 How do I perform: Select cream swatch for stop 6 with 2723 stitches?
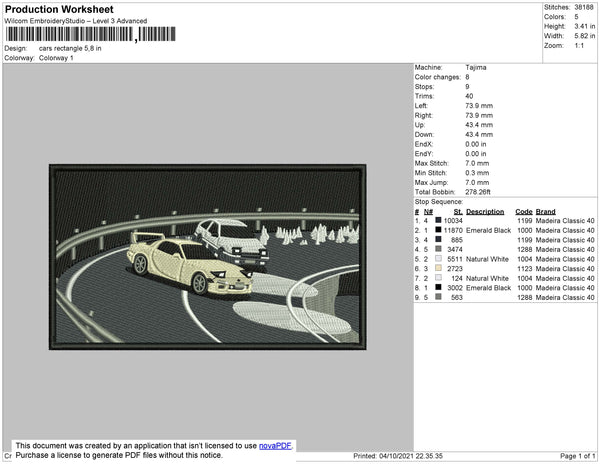(438, 268)
